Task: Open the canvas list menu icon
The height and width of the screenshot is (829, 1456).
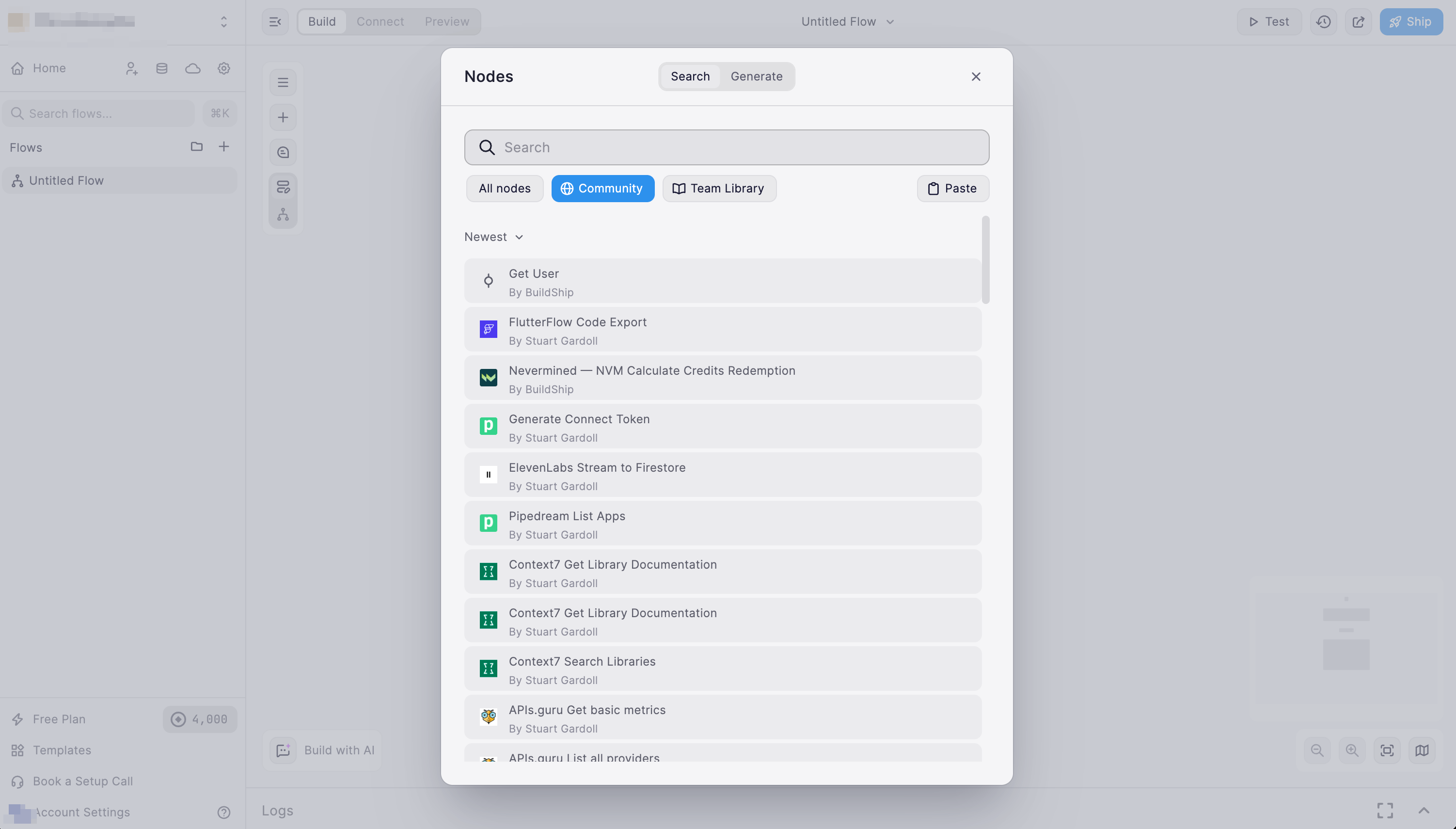Action: tap(283, 82)
